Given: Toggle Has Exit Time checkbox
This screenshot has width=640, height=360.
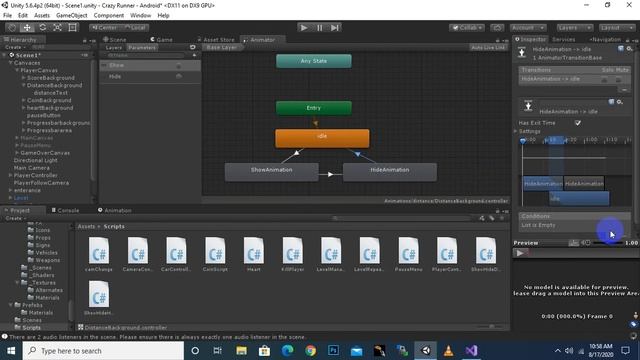Looking at the screenshot, I should coord(578,123).
